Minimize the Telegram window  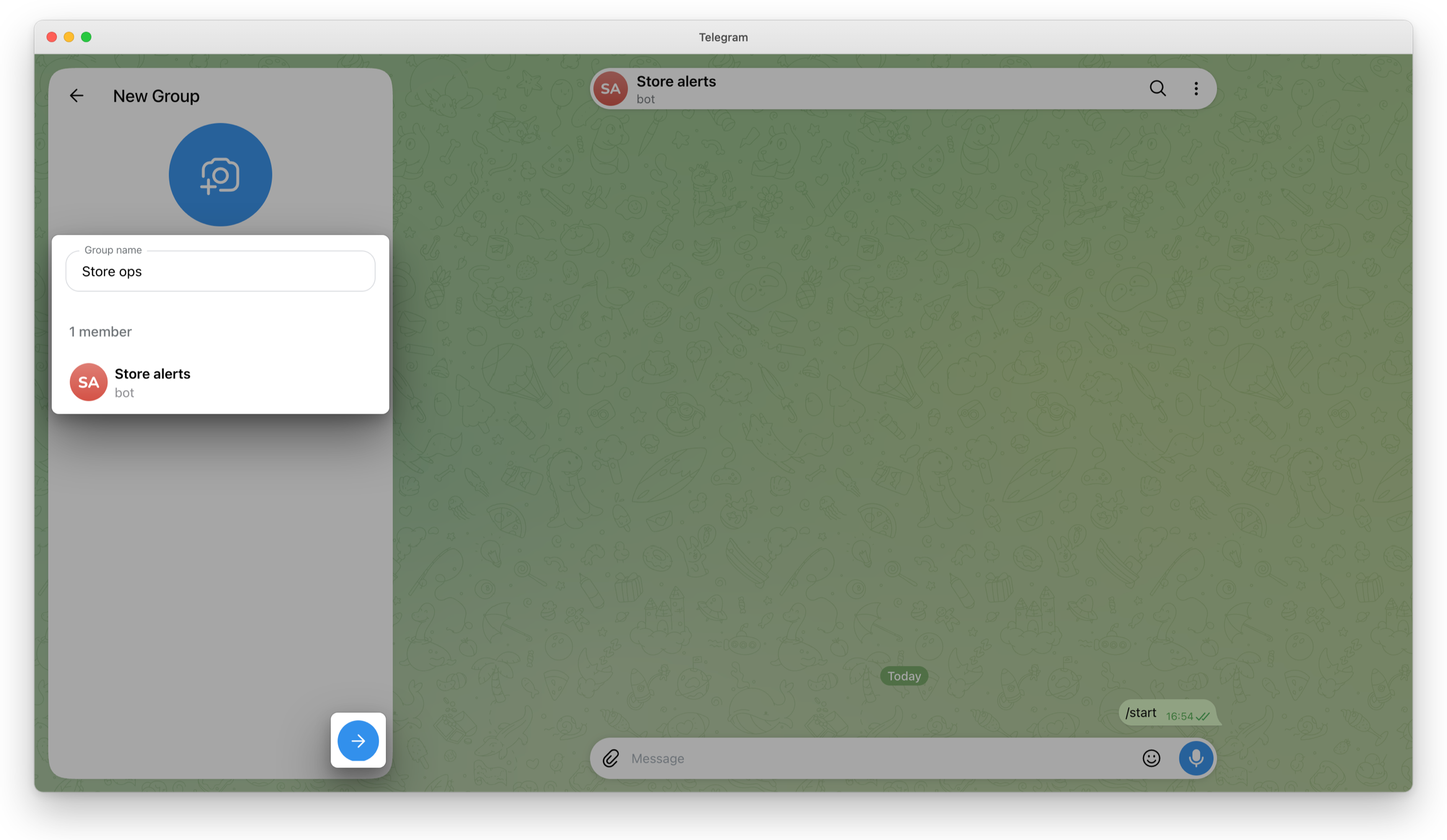69,37
